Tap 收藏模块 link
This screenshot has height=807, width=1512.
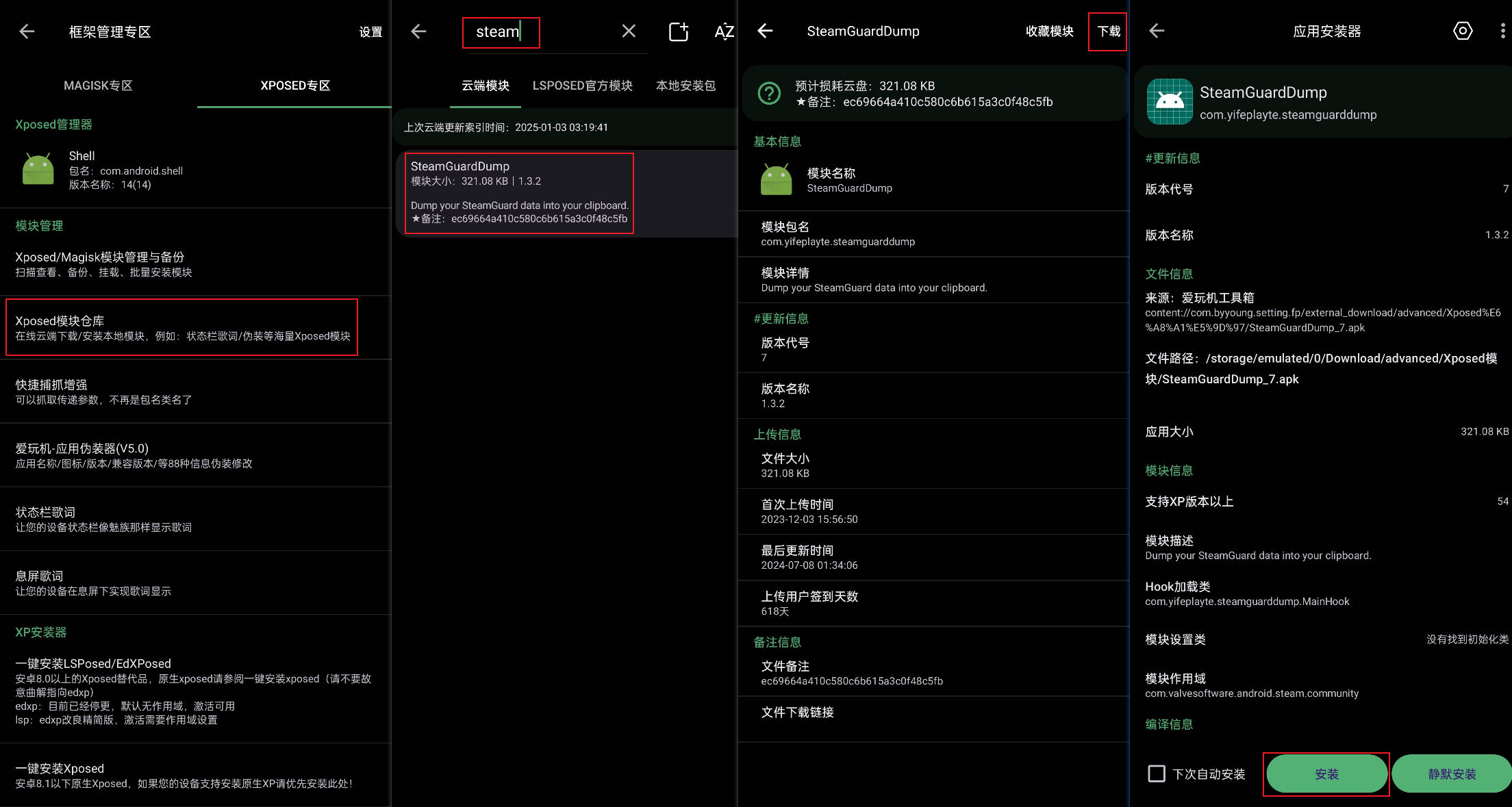pyautogui.click(x=1049, y=31)
